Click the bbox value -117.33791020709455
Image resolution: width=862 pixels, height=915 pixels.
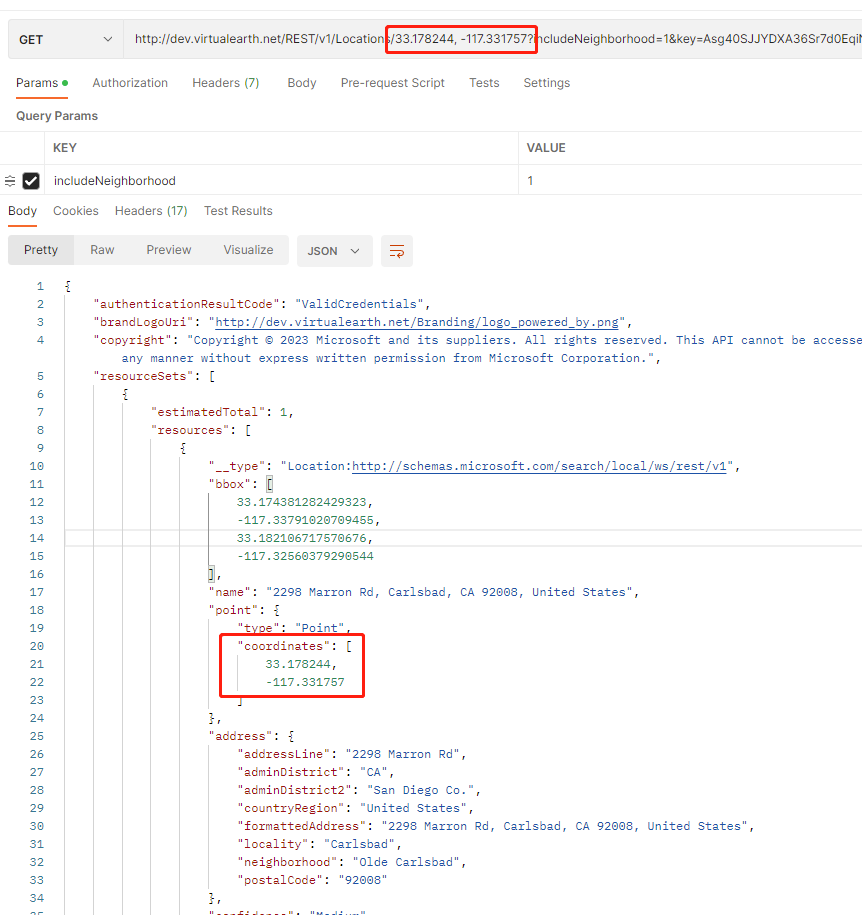click(x=305, y=520)
